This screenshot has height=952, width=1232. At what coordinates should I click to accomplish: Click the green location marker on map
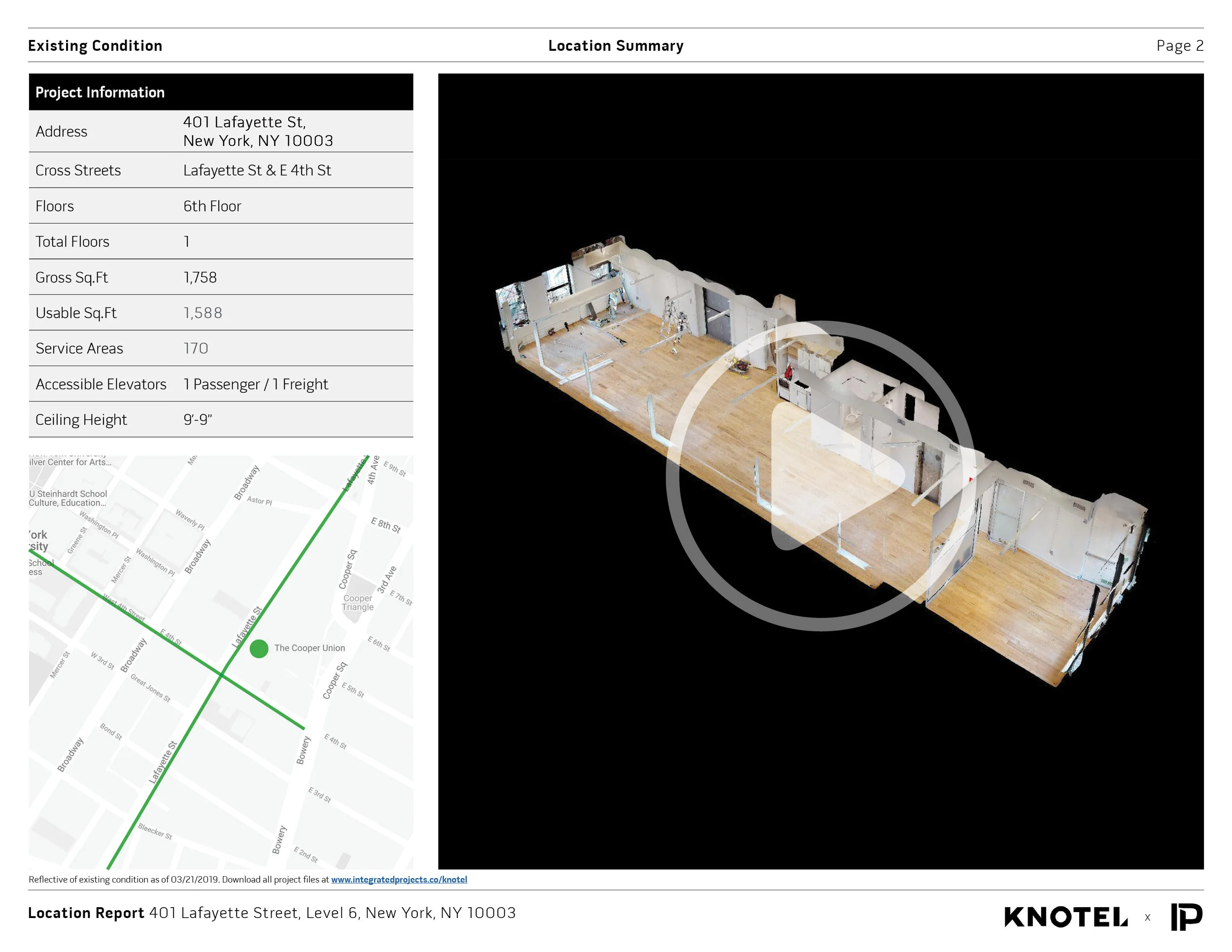point(259,648)
